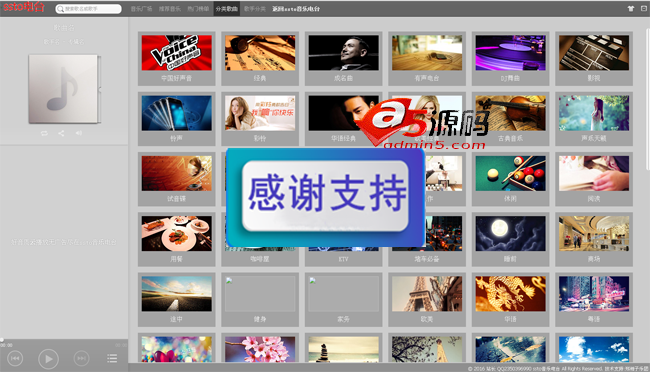
Task: Open the skin shirt icon at top right
Action: coord(631,8)
